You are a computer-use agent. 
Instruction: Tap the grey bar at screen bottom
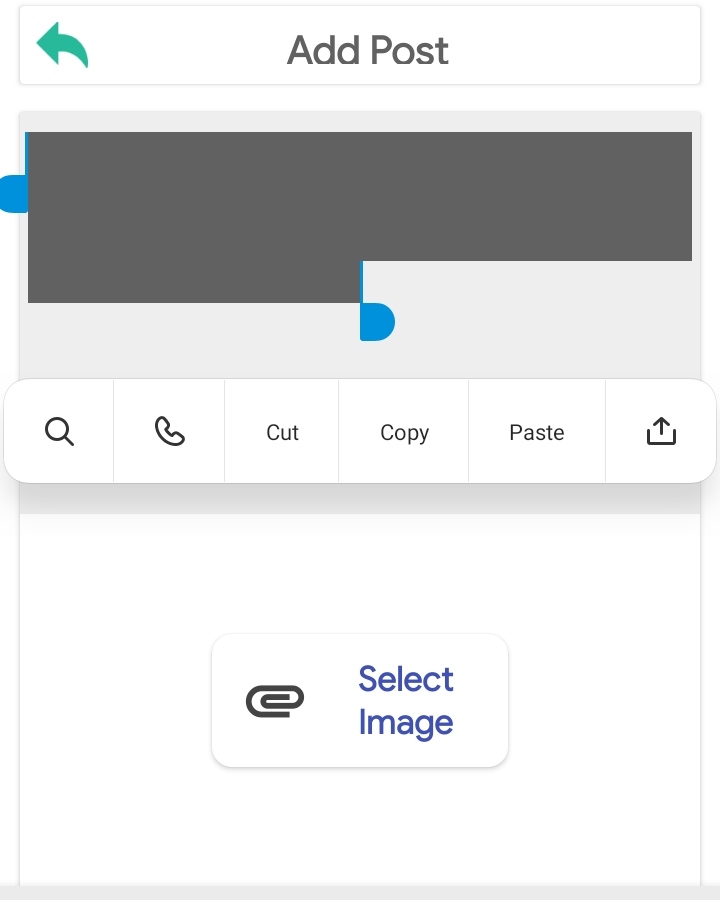tap(360, 892)
